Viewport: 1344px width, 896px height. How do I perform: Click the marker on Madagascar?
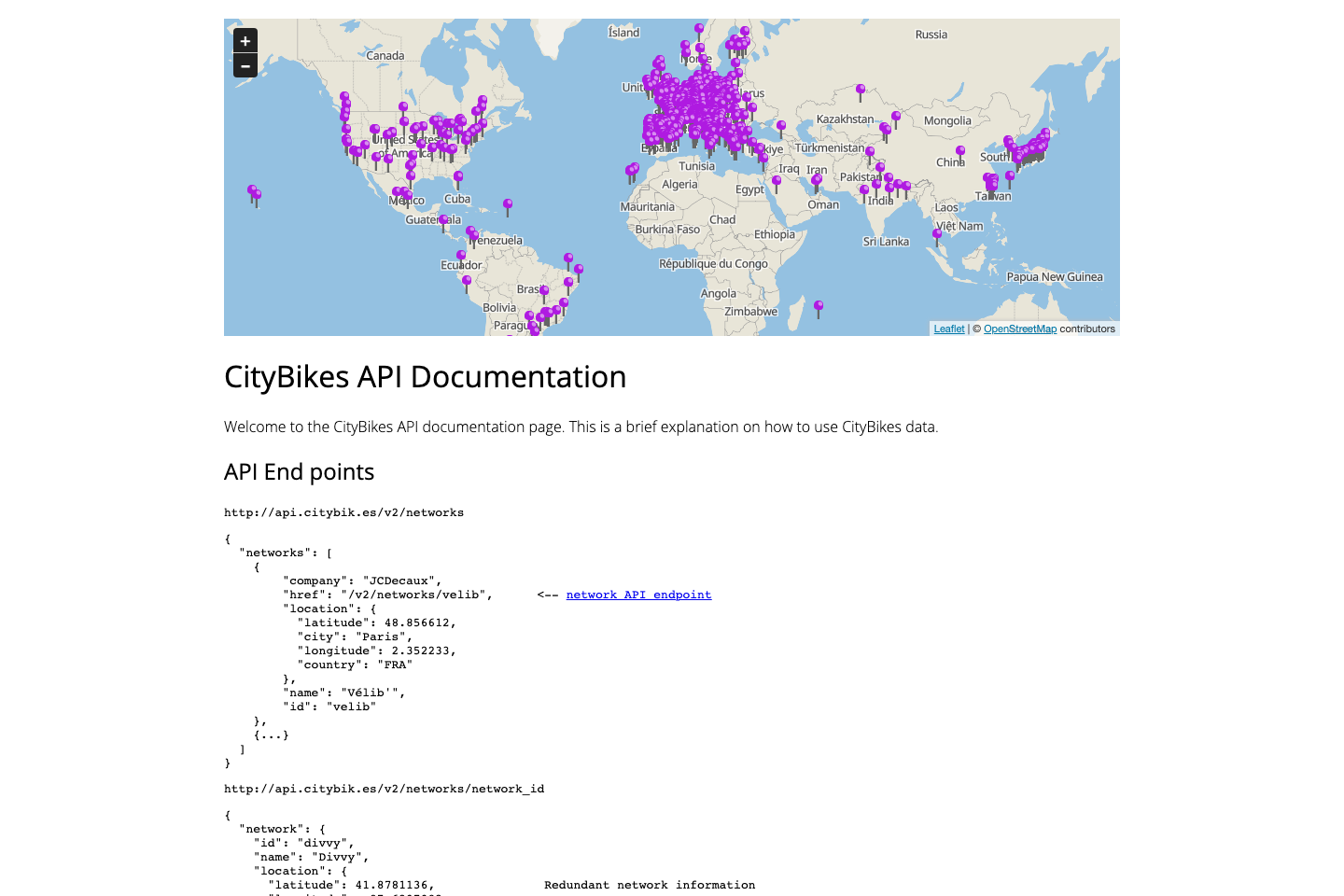coord(818,306)
